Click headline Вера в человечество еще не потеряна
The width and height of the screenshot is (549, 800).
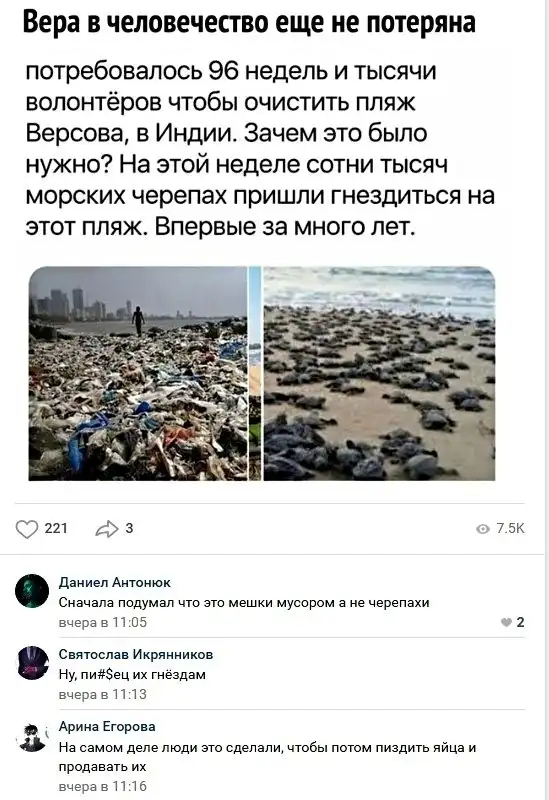pyautogui.click(x=249, y=22)
